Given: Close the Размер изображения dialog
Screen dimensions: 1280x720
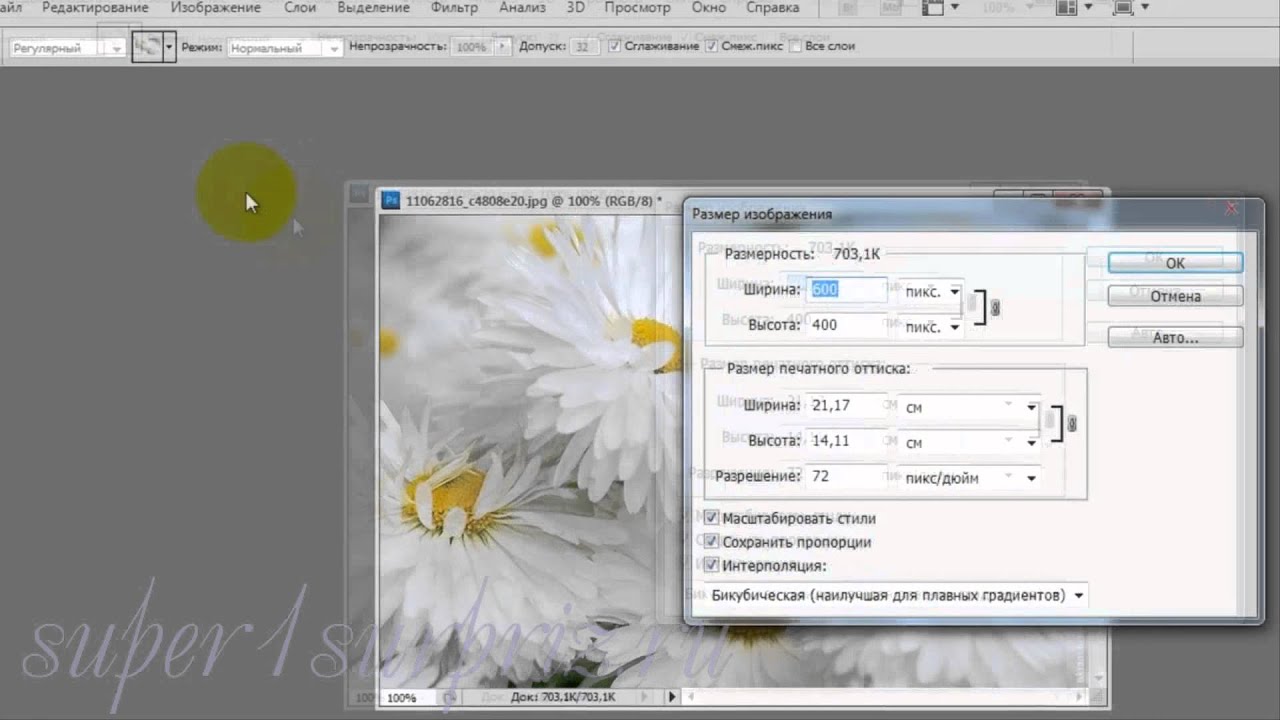Looking at the screenshot, I should coord(1231,209).
